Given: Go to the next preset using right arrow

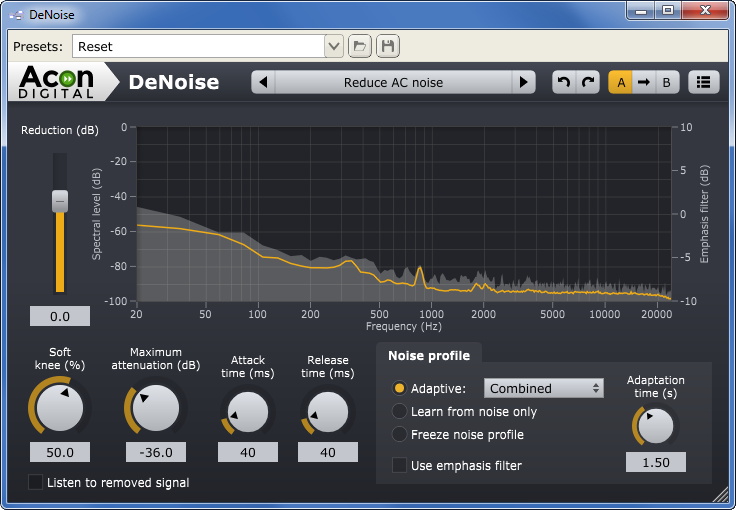Looking at the screenshot, I should click(523, 82).
